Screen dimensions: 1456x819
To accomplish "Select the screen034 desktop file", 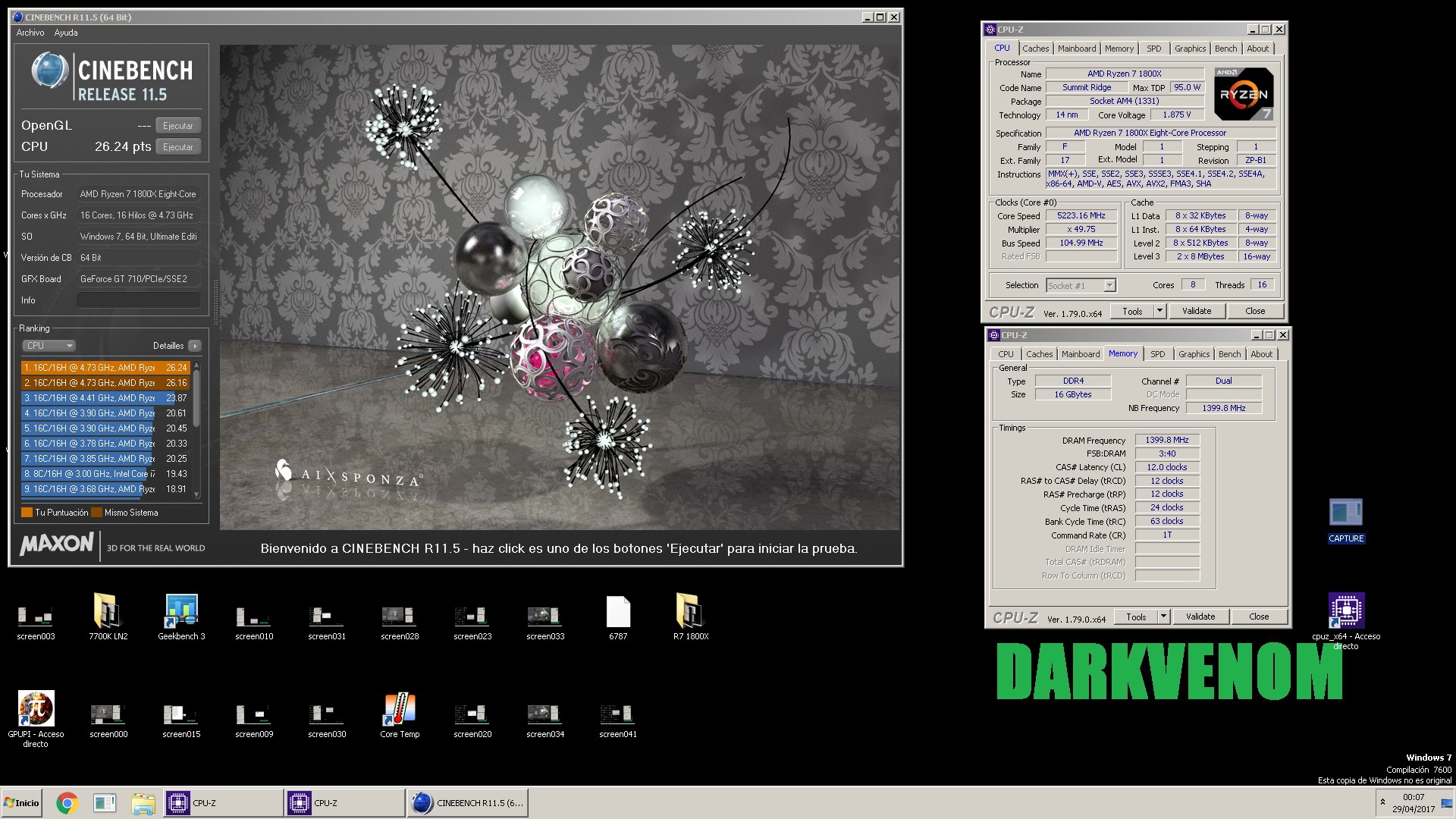I will 545,720.
